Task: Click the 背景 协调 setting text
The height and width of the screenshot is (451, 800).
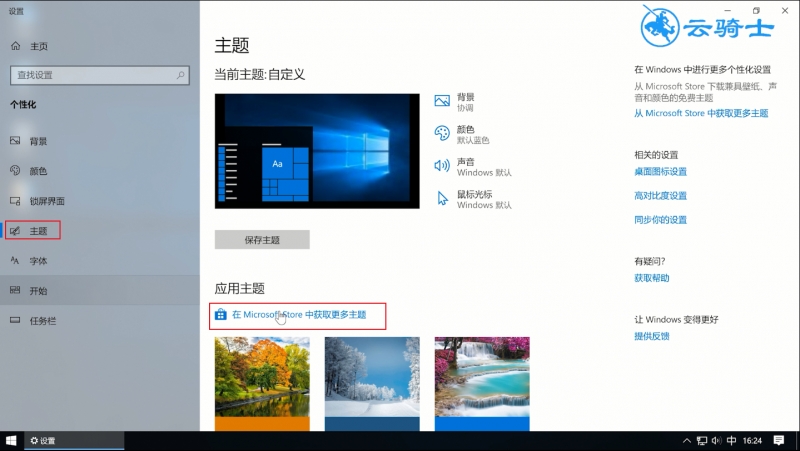Action: 465,102
